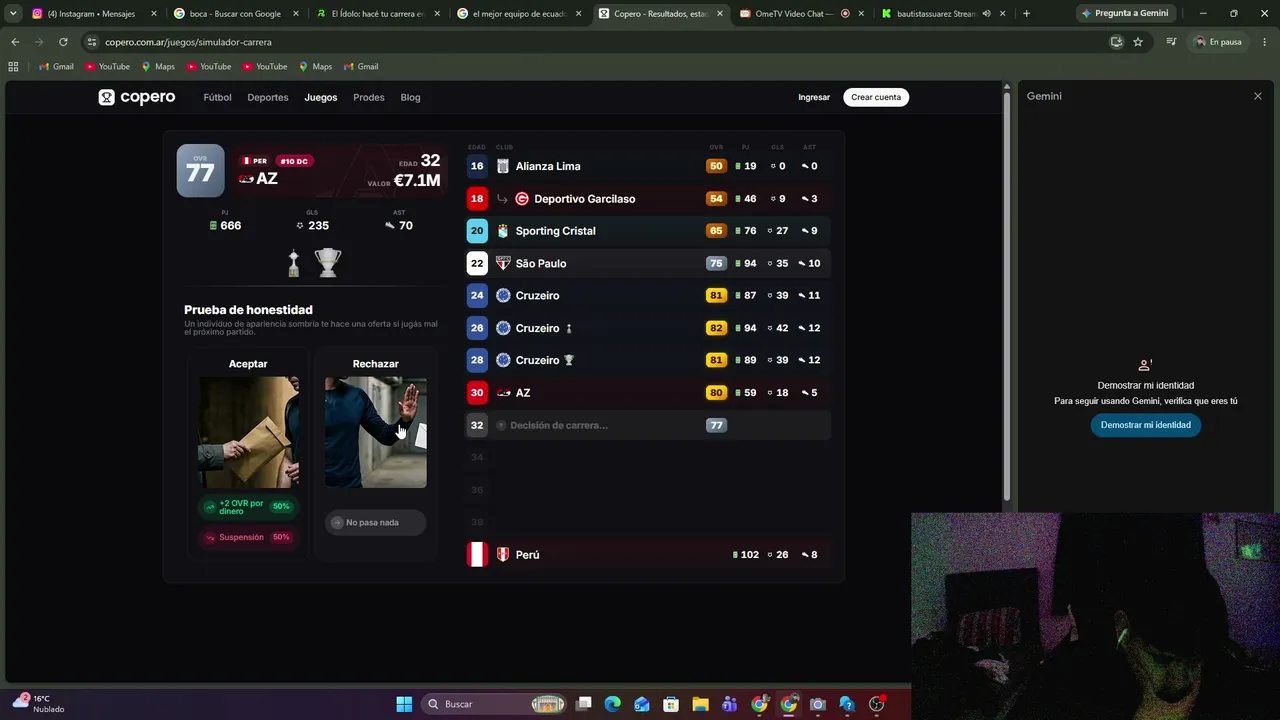Reload the page
Viewport: 1280px width, 720px height.
(x=63, y=42)
